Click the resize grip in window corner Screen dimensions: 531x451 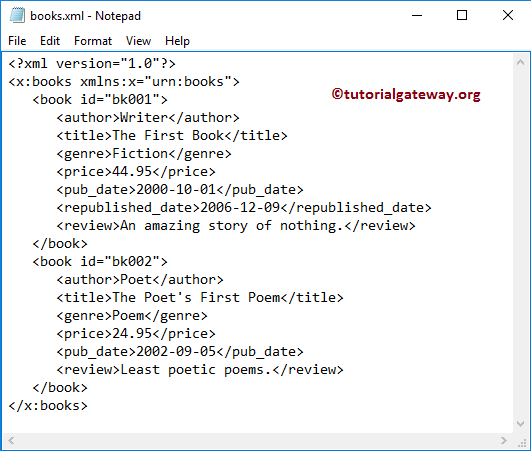[x=522, y=442]
